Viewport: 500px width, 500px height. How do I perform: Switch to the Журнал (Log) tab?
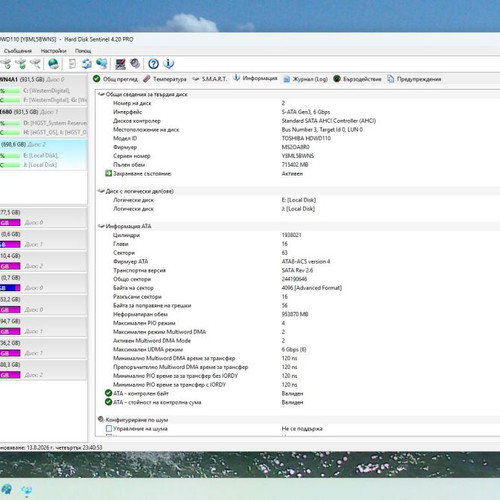point(305,79)
